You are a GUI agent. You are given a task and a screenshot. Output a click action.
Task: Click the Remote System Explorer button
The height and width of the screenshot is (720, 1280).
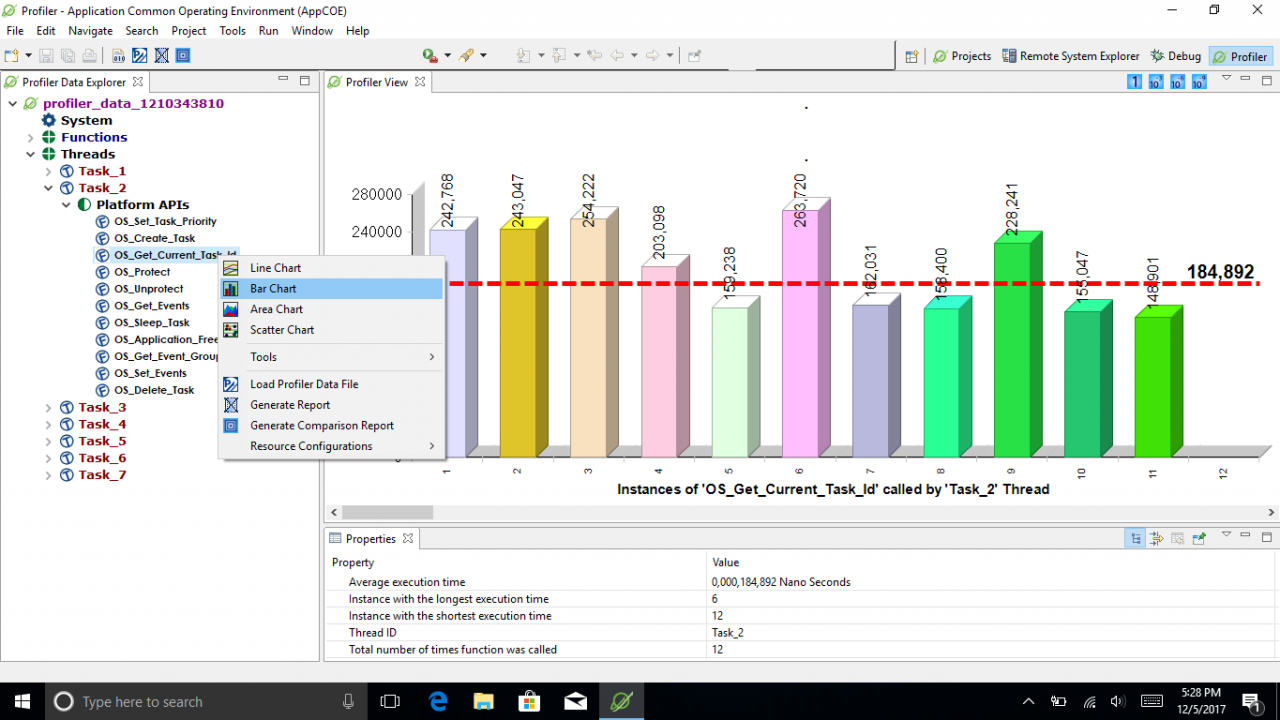tap(1071, 56)
